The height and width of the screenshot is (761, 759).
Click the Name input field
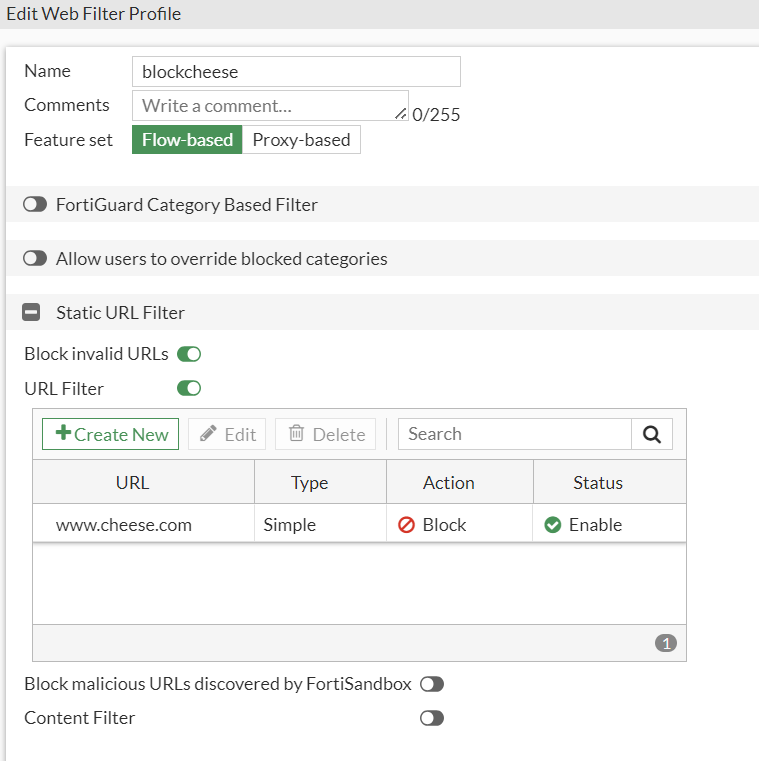[296, 72]
